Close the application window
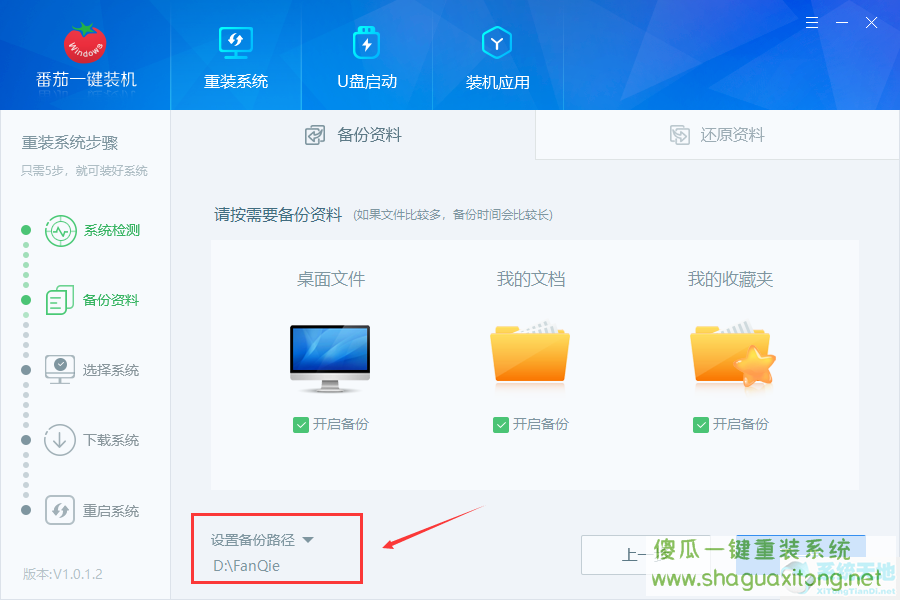900x600 pixels. tap(871, 23)
